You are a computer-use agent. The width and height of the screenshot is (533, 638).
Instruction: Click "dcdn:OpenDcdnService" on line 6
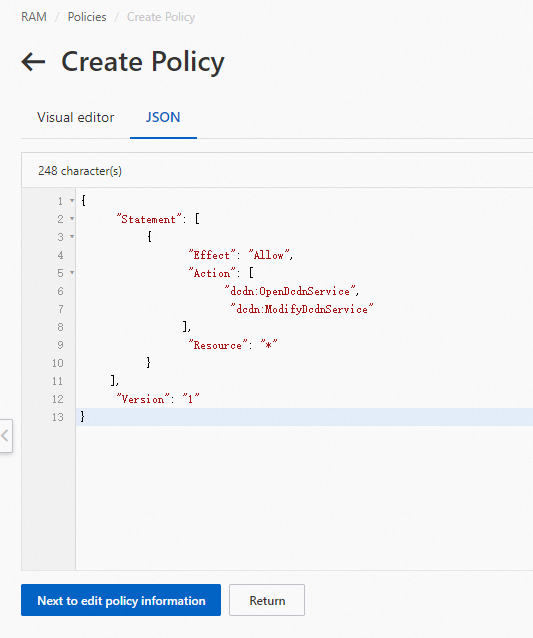pyautogui.click(x=290, y=291)
